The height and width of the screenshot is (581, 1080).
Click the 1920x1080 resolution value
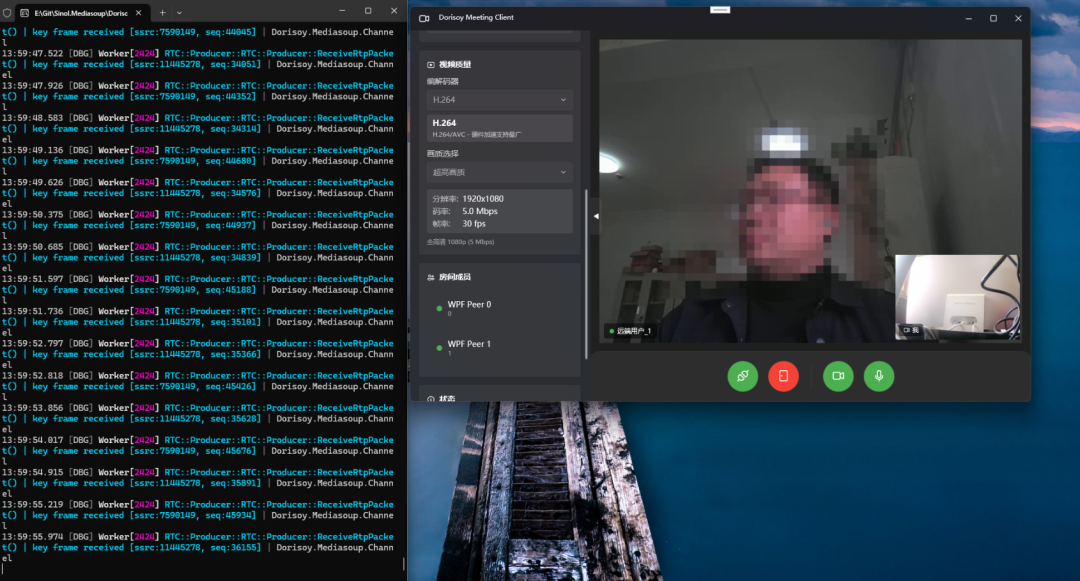[x=483, y=199]
